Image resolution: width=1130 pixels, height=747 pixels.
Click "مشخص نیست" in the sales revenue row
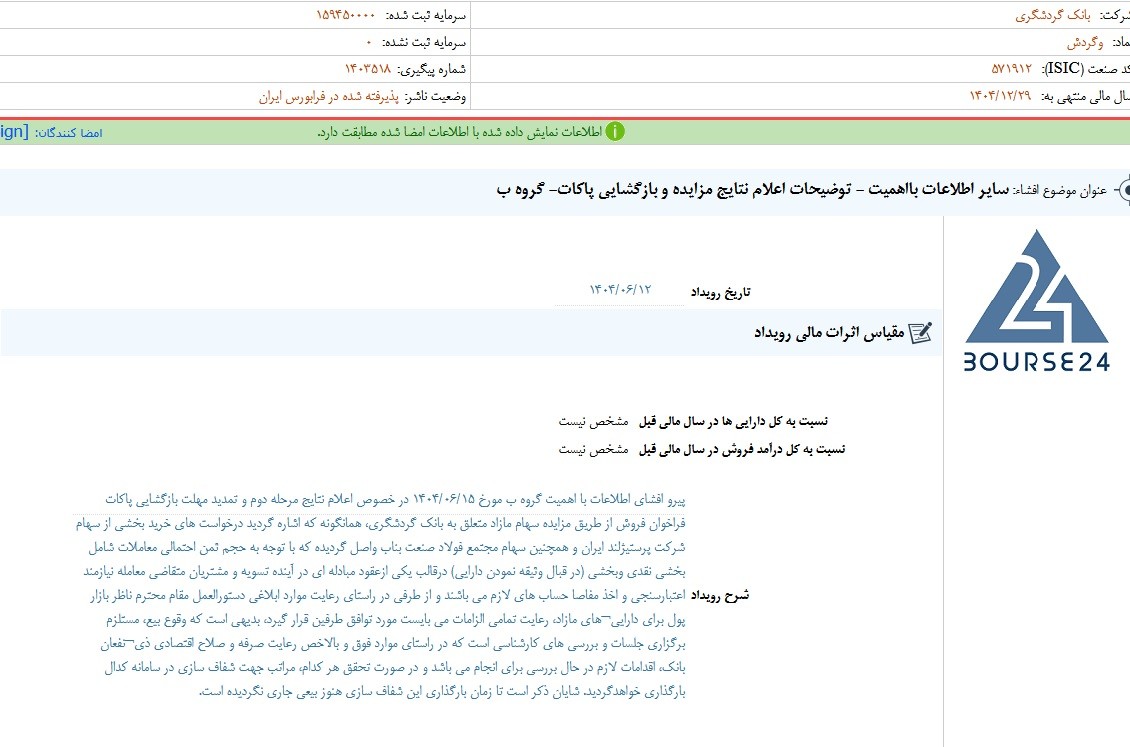click(x=593, y=449)
